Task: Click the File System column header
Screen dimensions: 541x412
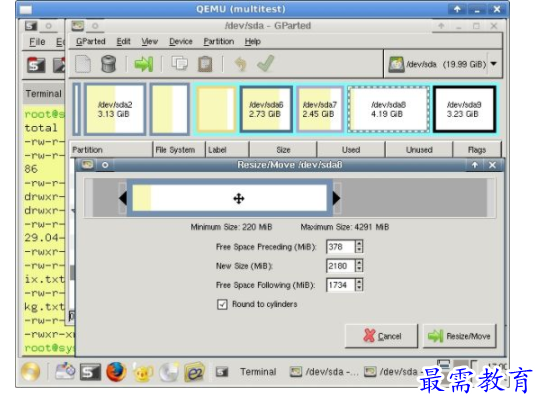Action: (x=179, y=150)
